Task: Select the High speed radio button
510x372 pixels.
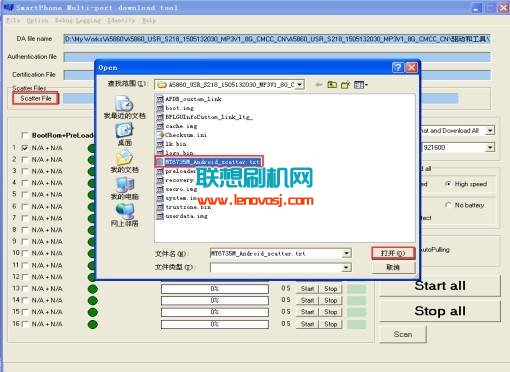Action: (449, 184)
